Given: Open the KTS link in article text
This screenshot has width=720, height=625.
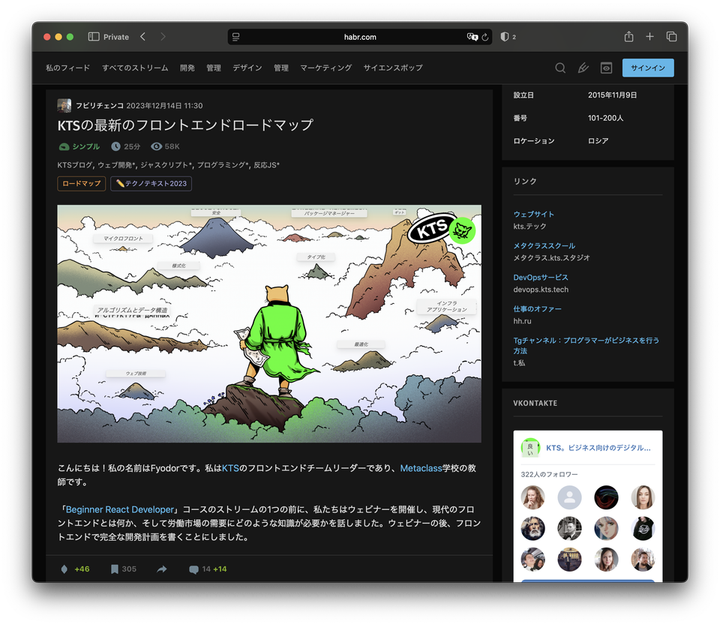Looking at the screenshot, I should click(x=231, y=468).
